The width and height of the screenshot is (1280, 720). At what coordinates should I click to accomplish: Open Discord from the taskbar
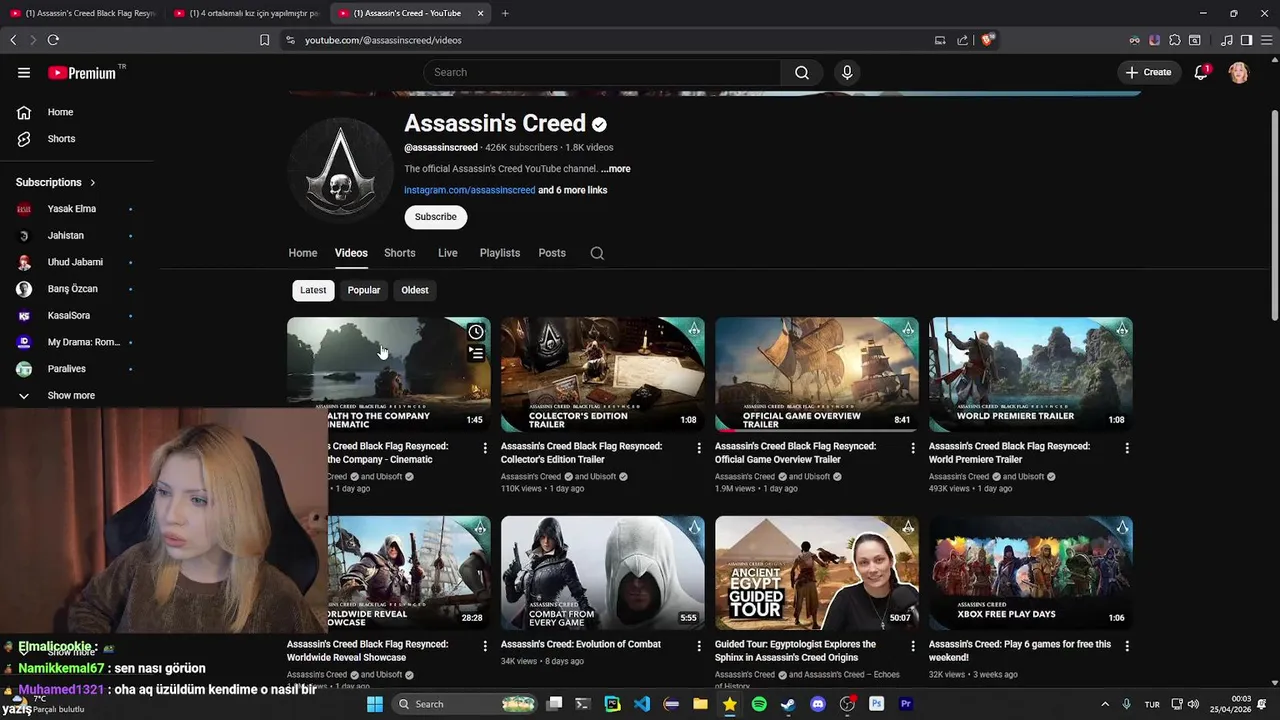pos(818,704)
